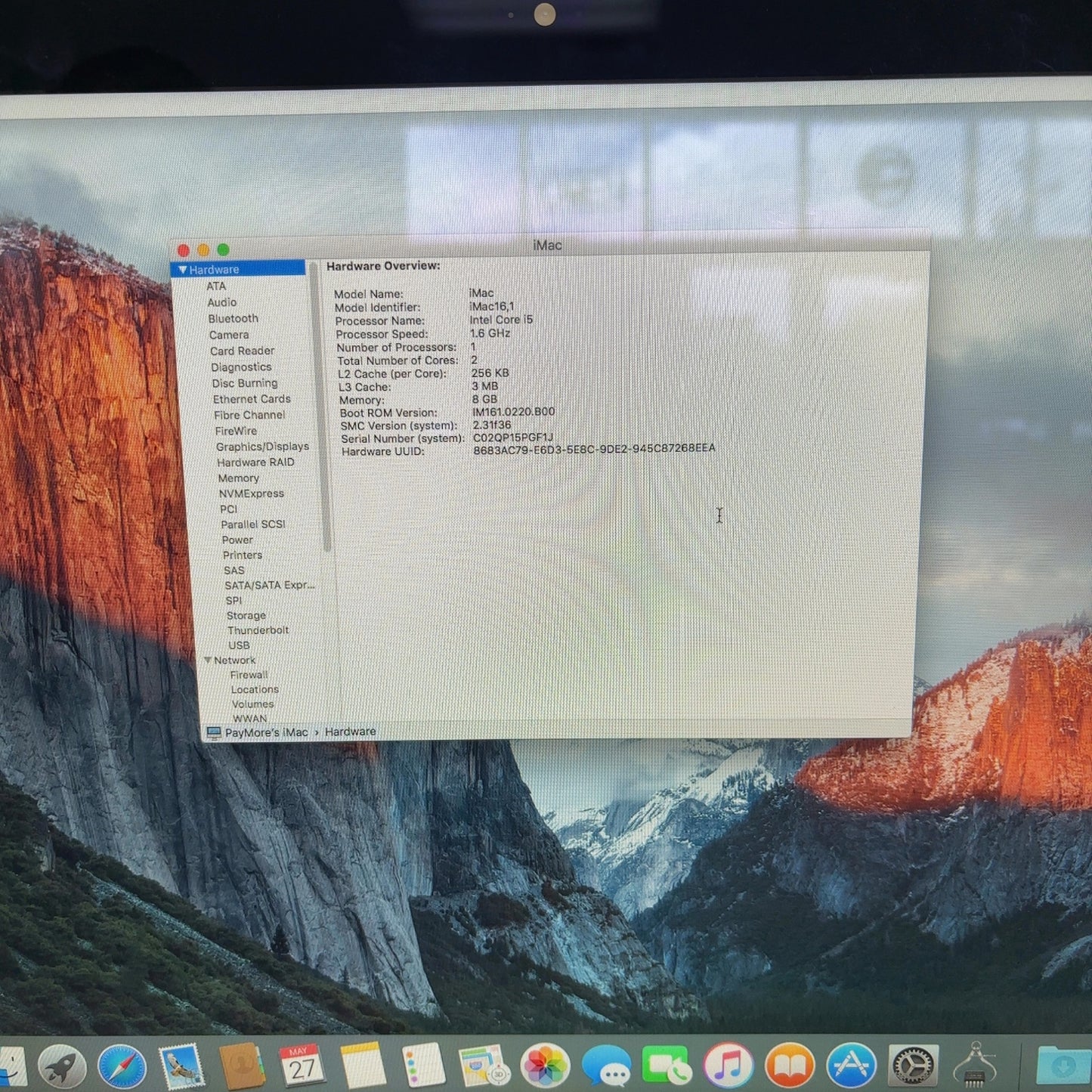Viewport: 1092px width, 1092px height.
Task: Launch Photos from the Dock
Action: tap(545, 1066)
